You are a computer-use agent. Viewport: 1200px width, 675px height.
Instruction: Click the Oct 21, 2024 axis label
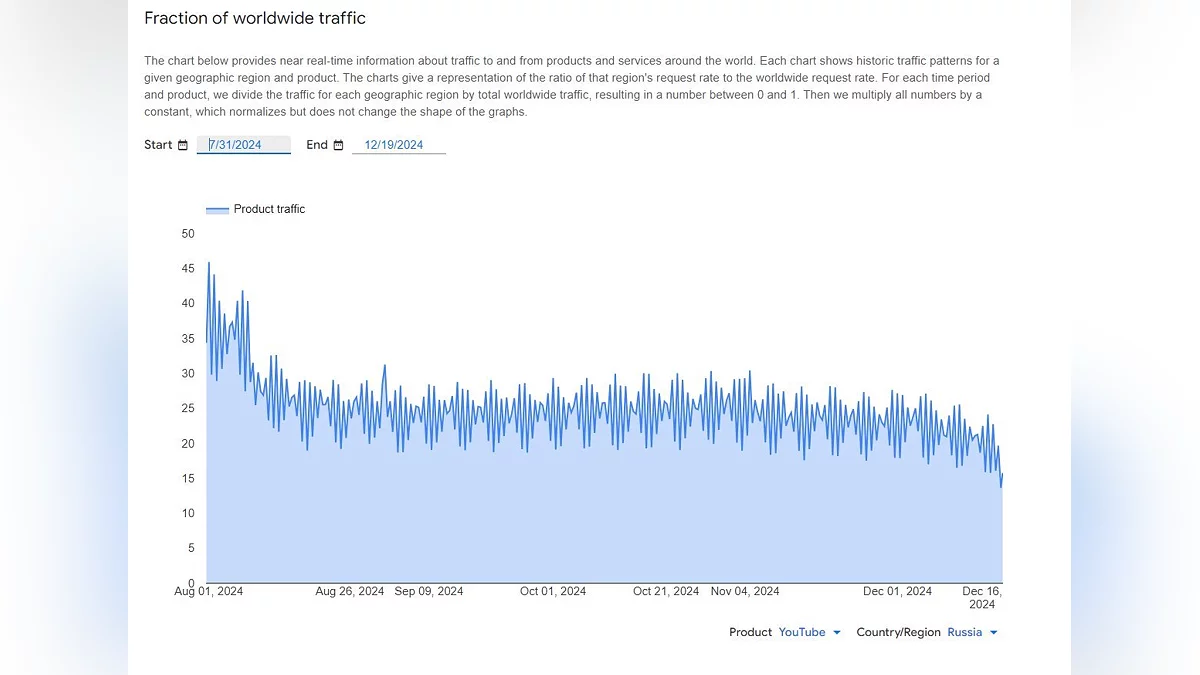coord(666,591)
